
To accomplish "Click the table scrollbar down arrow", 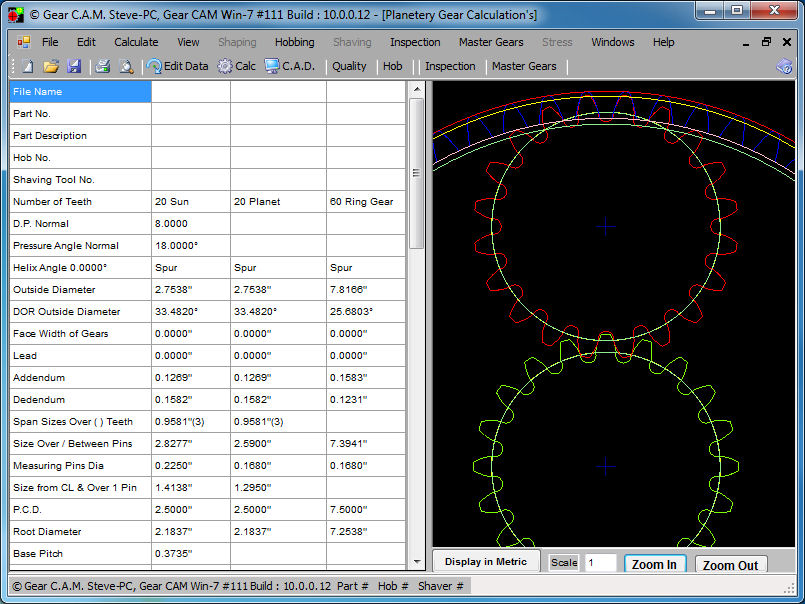I will [x=417, y=562].
